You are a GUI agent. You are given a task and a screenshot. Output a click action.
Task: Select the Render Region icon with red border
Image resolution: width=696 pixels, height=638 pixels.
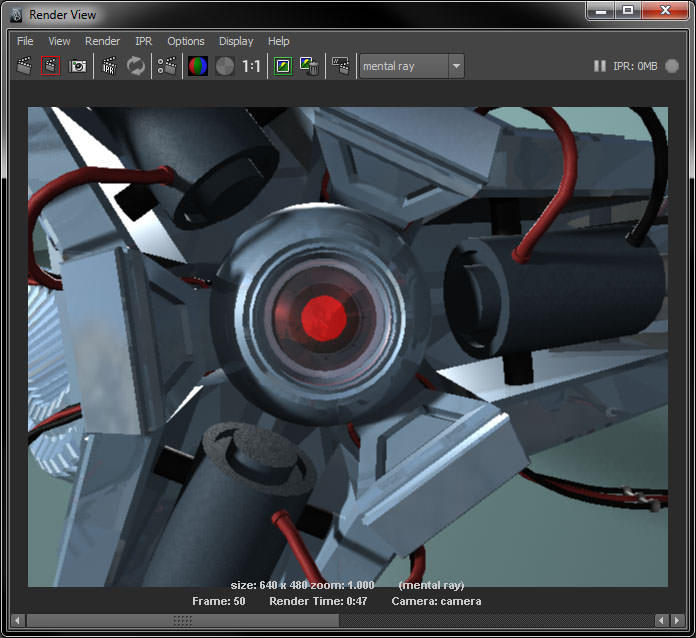pyautogui.click(x=51, y=66)
